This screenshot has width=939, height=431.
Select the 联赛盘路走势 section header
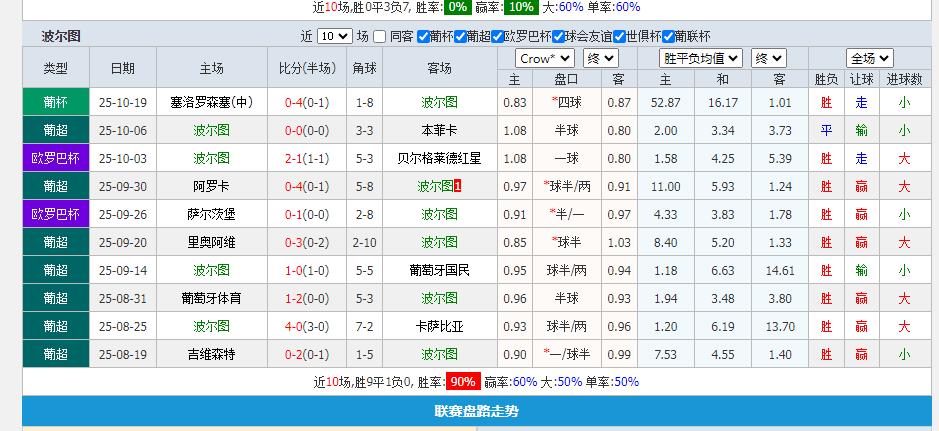(475, 411)
